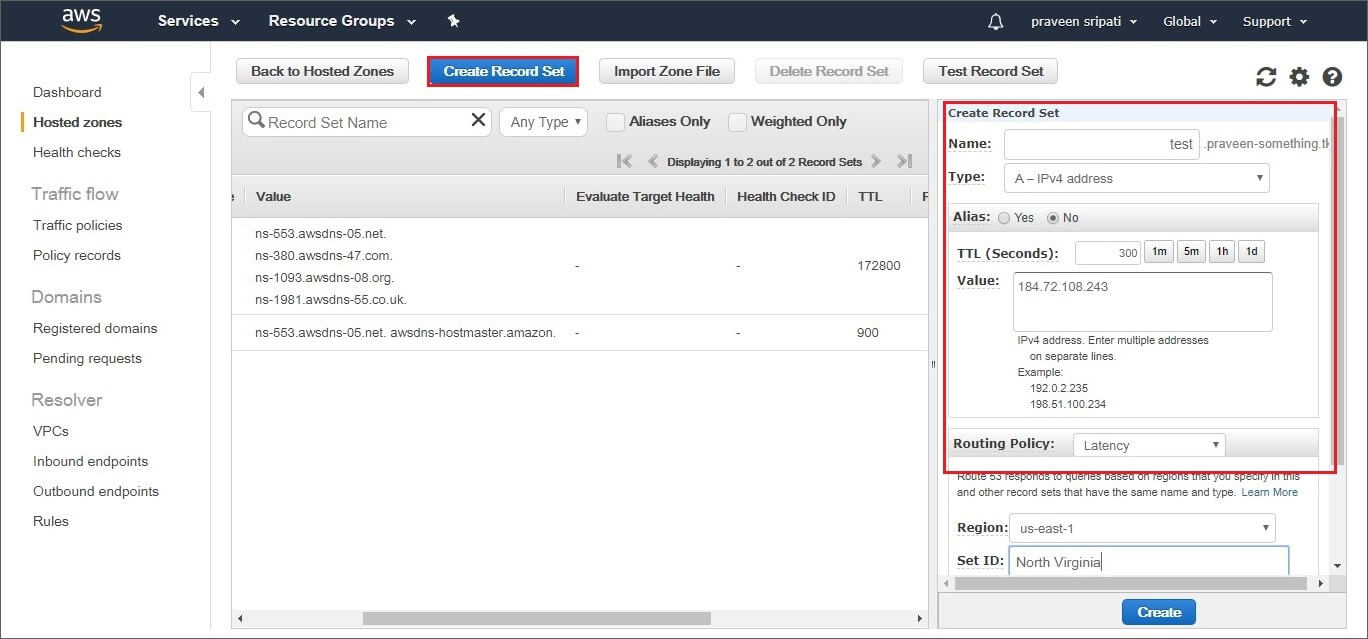1368x639 pixels.
Task: Open Registered domains in sidebar
Action: [x=95, y=328]
